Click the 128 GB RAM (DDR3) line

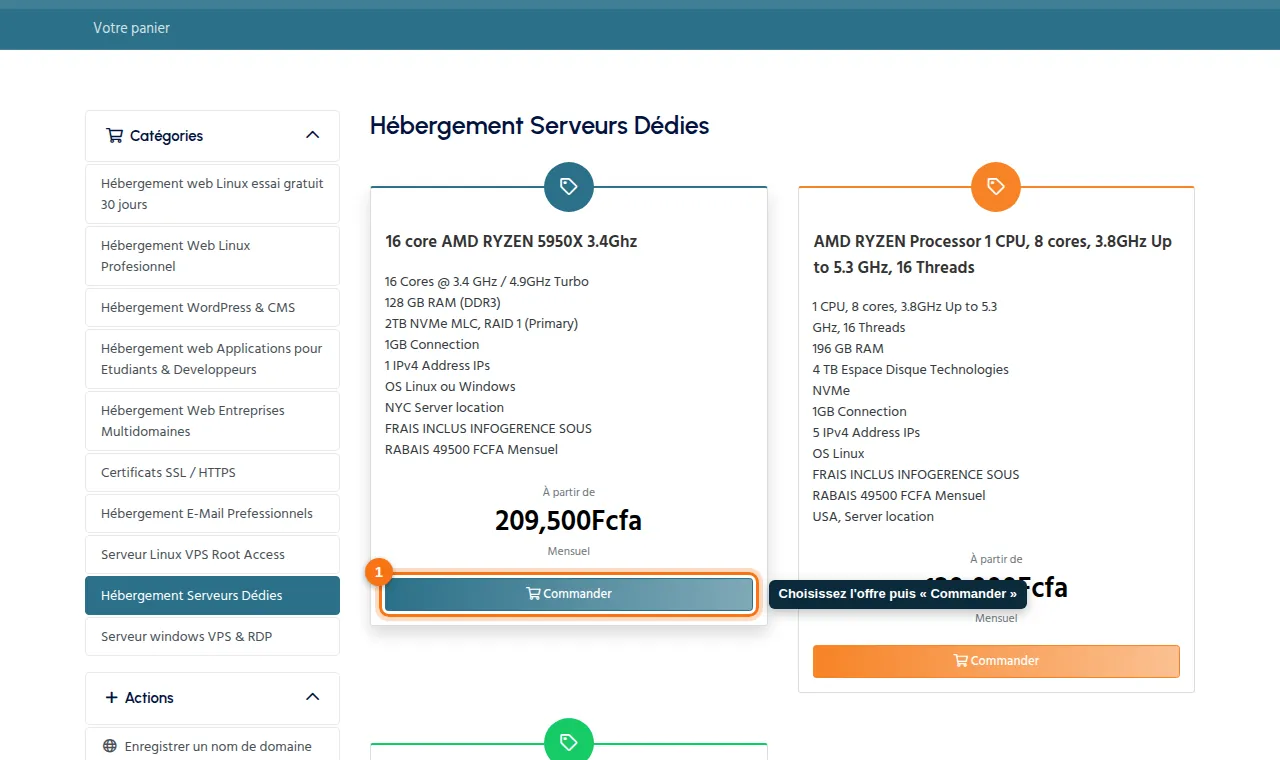(442, 302)
